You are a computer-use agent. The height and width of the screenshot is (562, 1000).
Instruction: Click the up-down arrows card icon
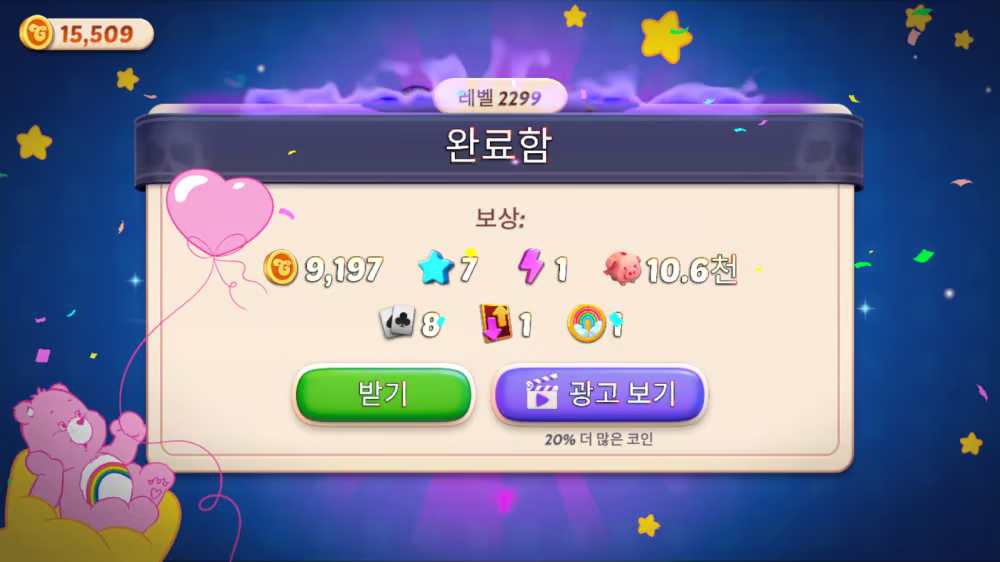[x=496, y=323]
